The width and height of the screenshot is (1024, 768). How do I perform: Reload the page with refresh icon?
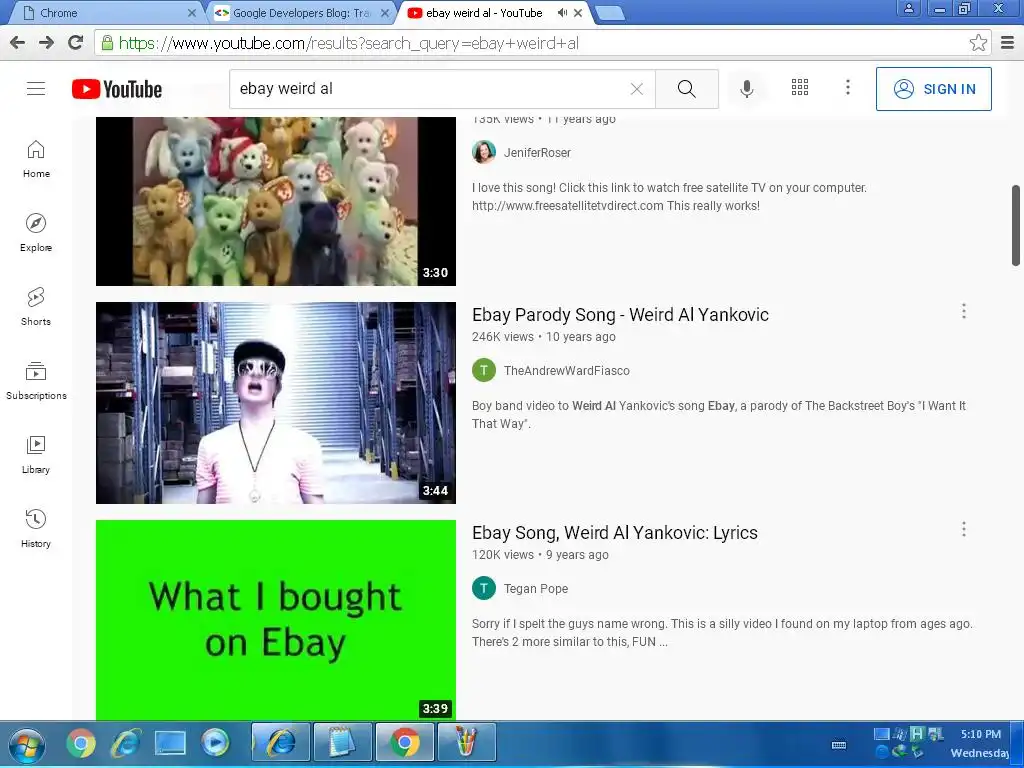coord(76,43)
